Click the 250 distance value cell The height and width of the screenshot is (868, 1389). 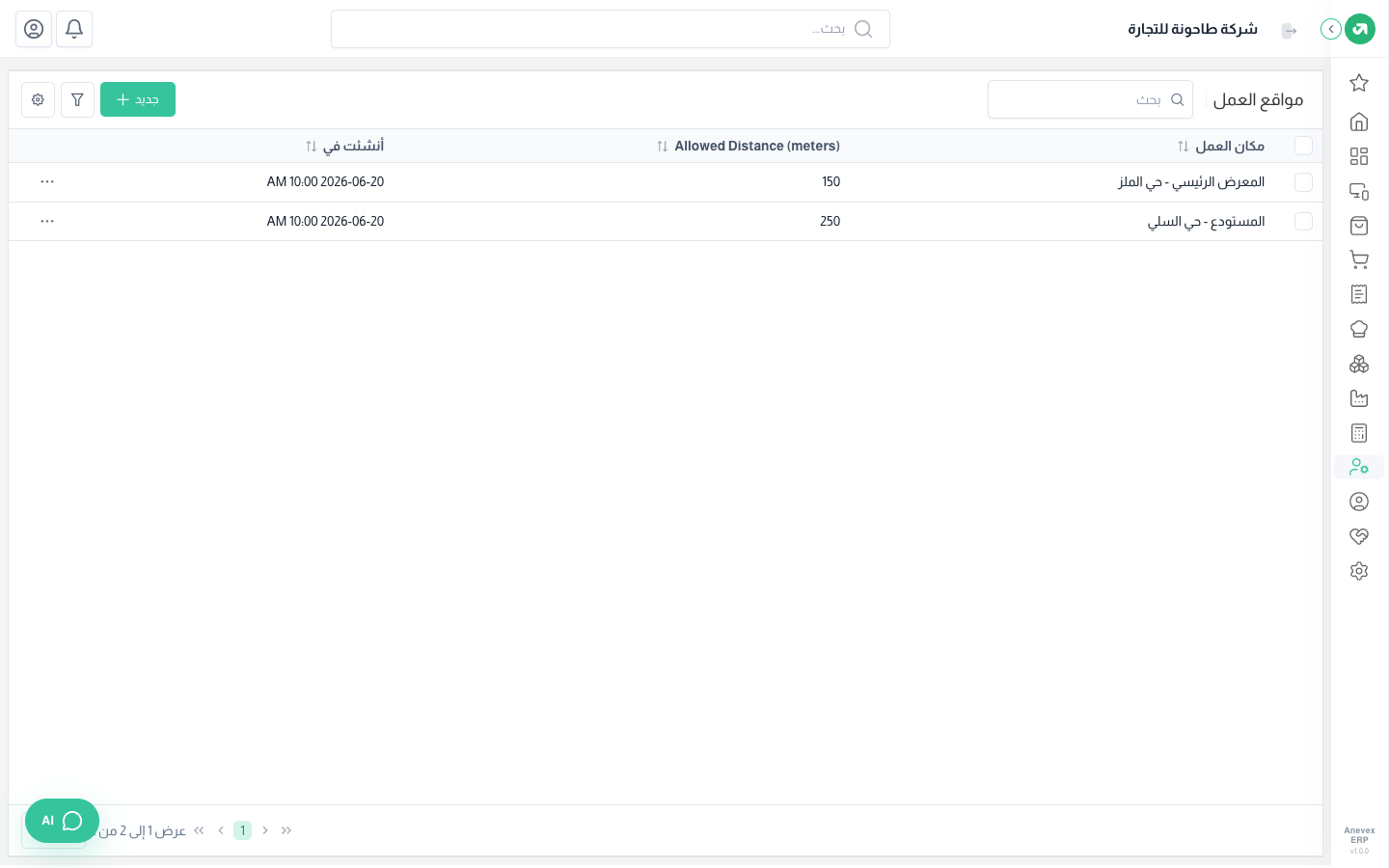tap(830, 221)
